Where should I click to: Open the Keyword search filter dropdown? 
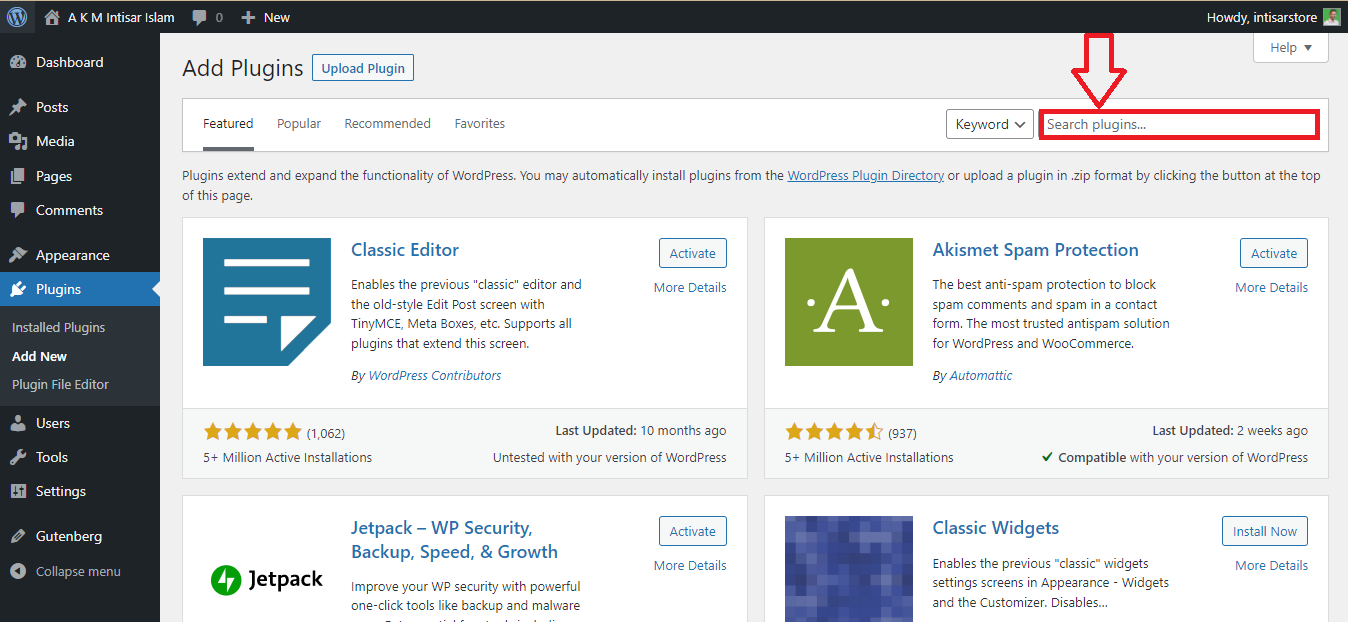point(989,123)
